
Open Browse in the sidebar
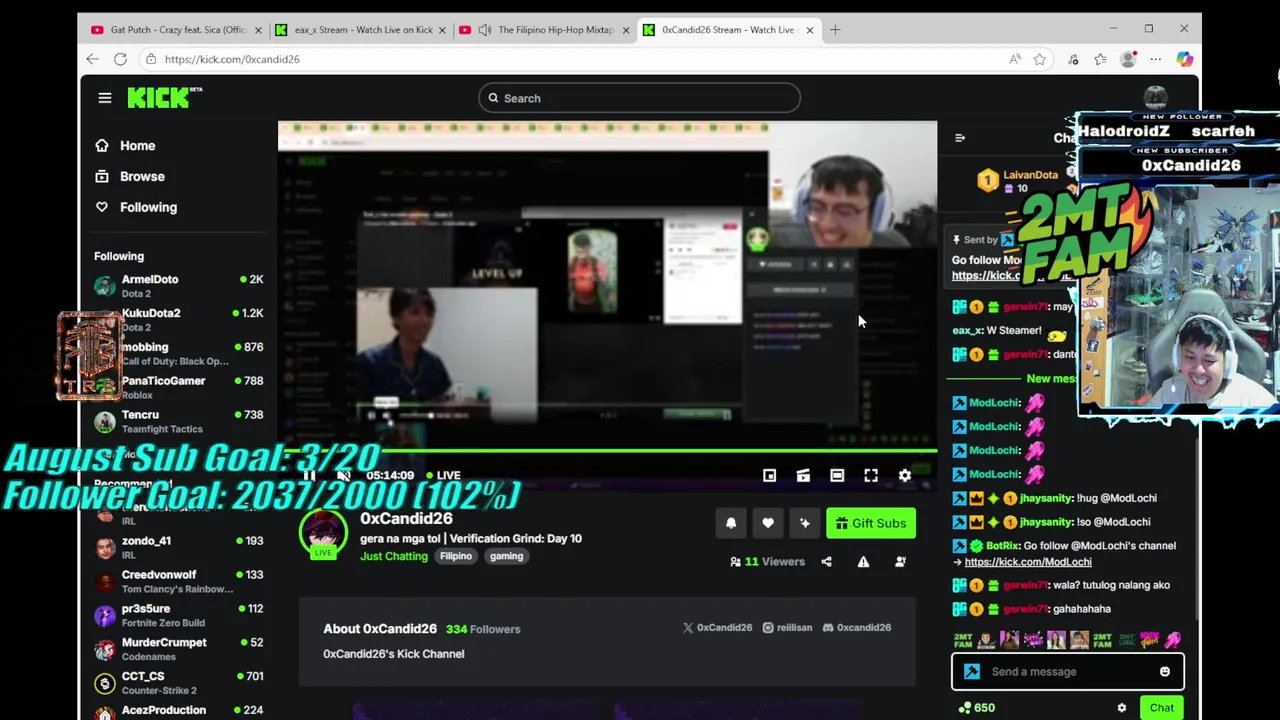[x=130, y=177]
